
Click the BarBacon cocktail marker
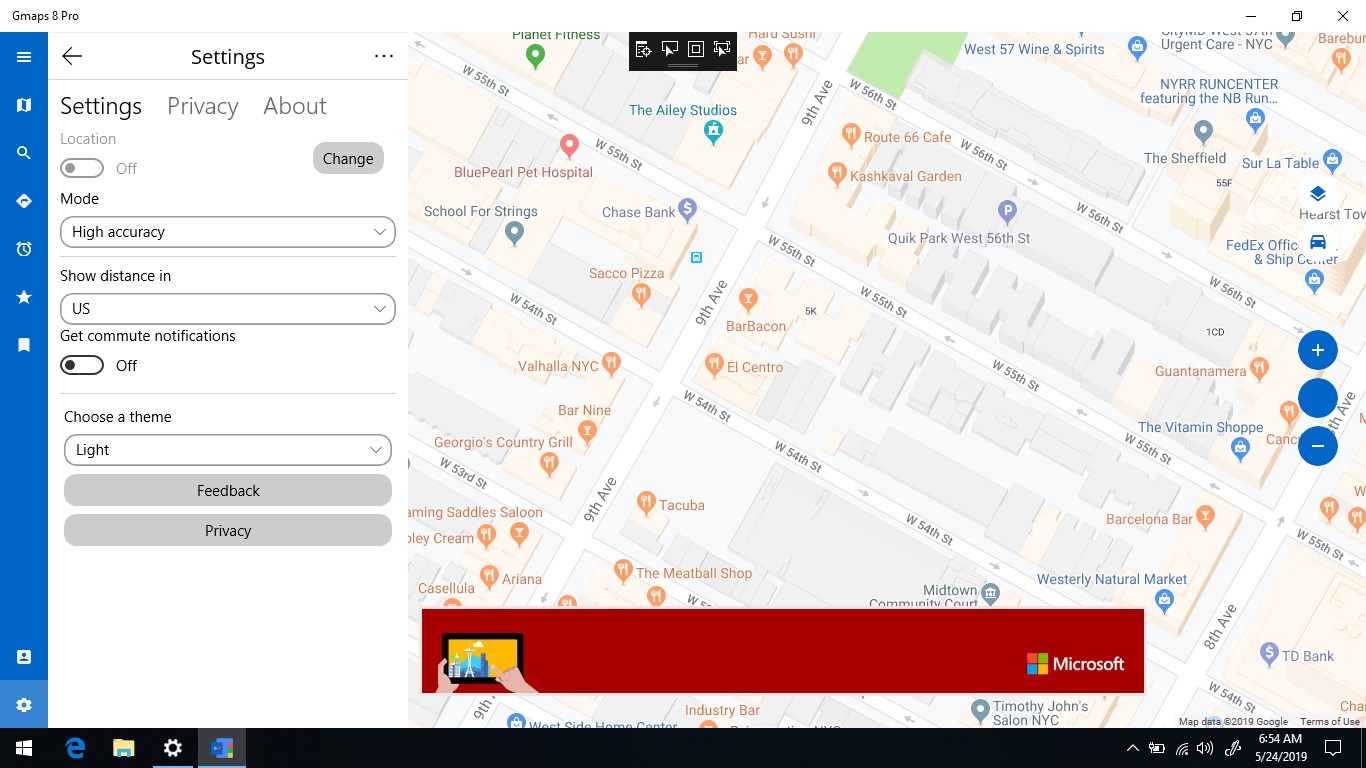point(748,298)
